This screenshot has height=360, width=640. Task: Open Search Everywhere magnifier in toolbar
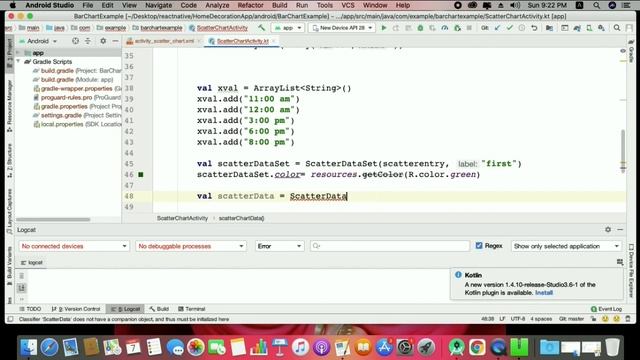tap(617, 28)
